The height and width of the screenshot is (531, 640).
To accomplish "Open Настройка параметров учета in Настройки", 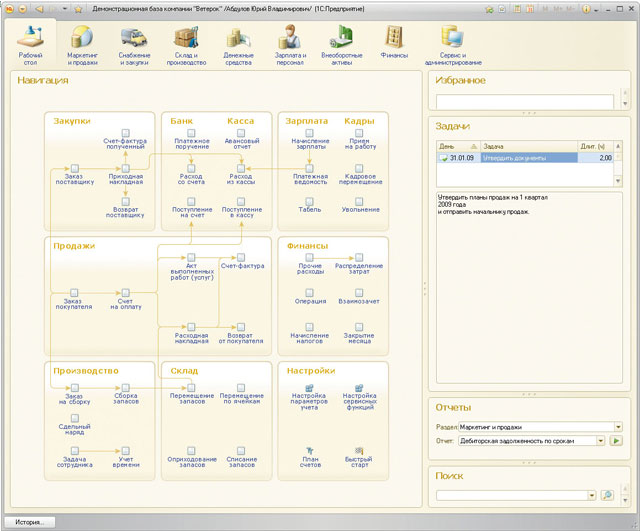I will click(309, 388).
